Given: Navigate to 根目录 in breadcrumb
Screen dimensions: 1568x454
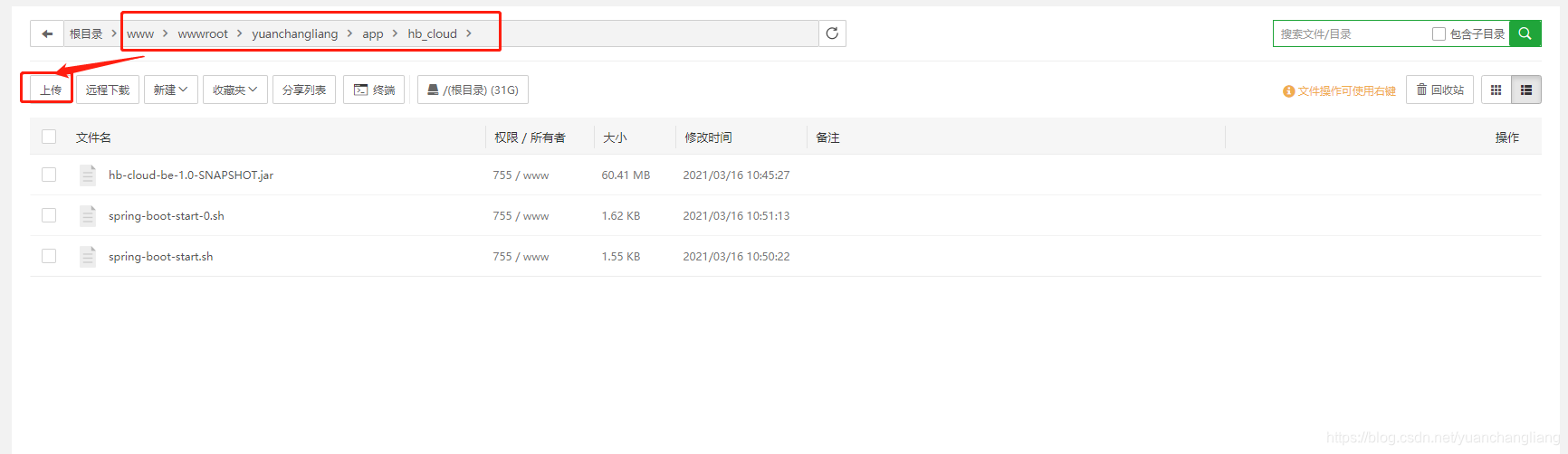Looking at the screenshot, I should click(x=86, y=33).
